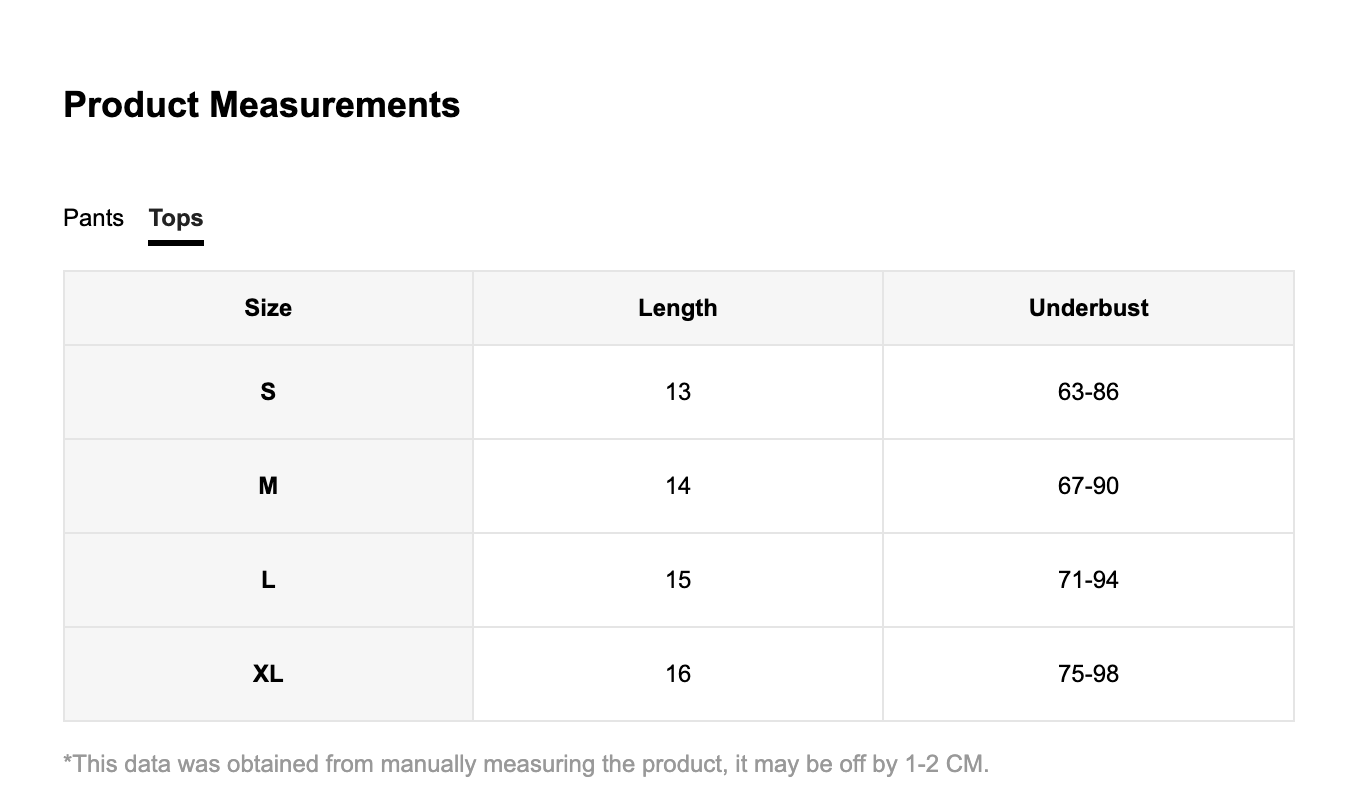Click the length value 16
Screen dimensions: 1368x796
678,674
